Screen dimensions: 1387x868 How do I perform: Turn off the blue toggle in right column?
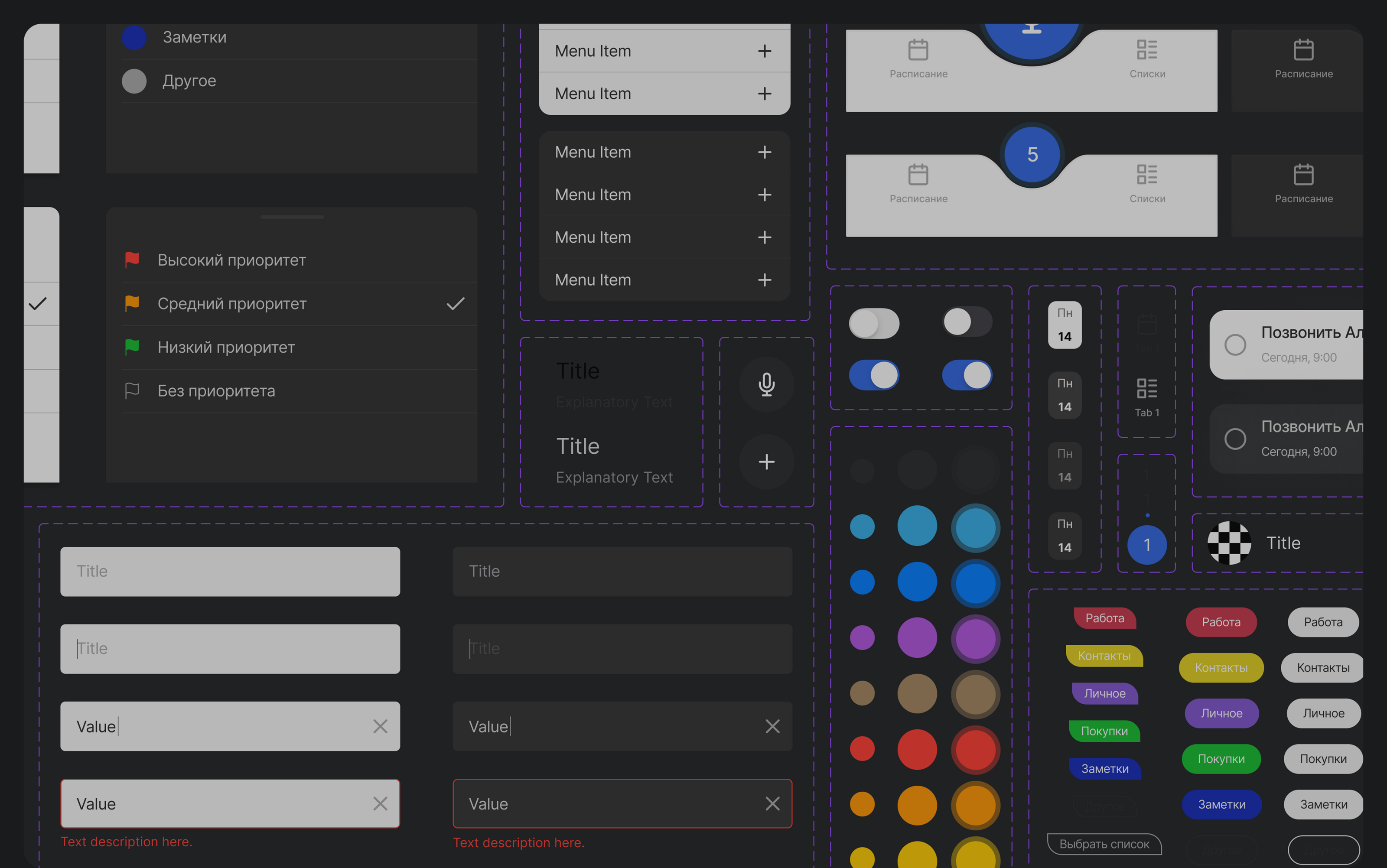(x=967, y=375)
